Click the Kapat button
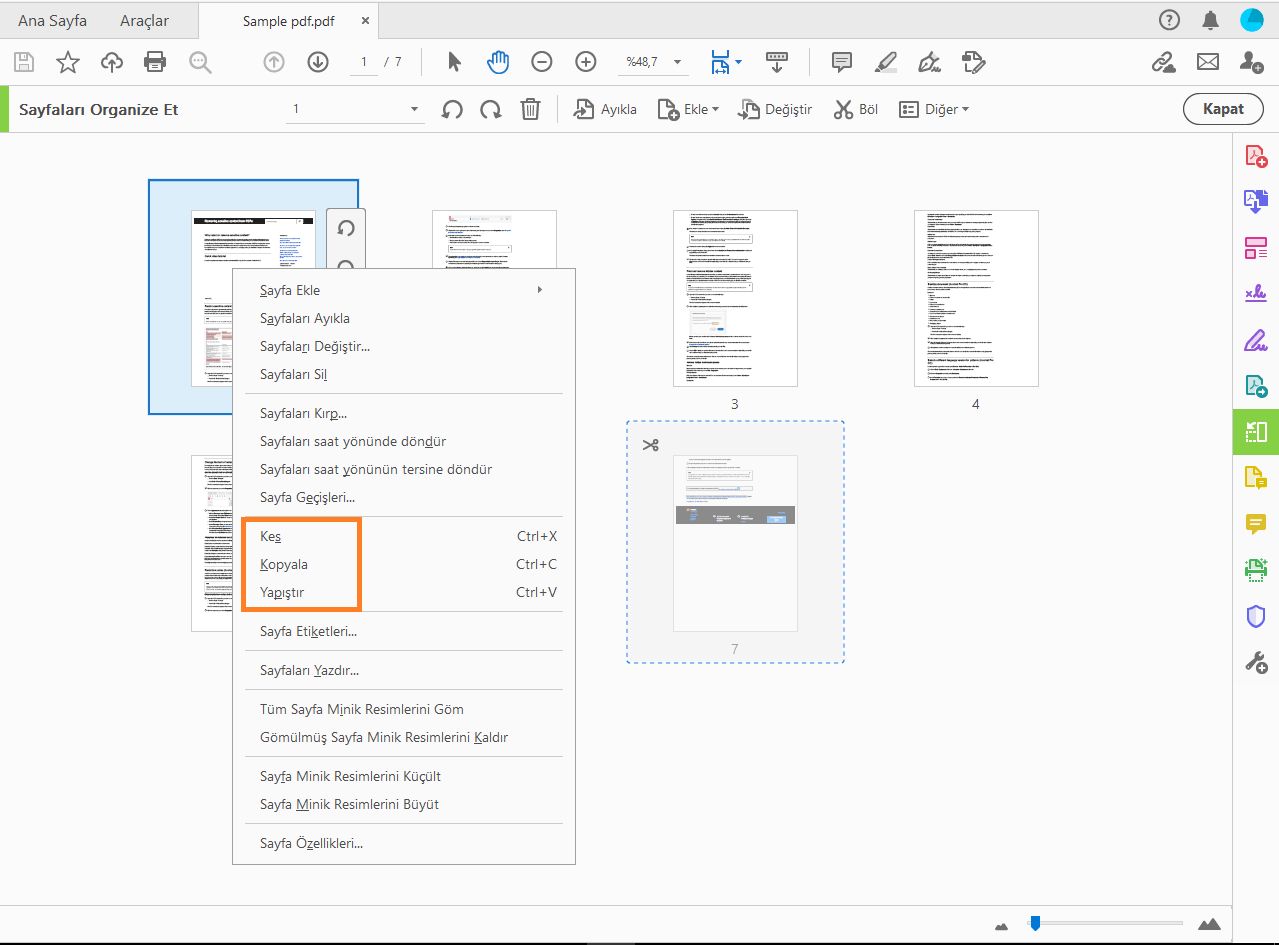Viewport: 1279px width, 945px height. click(1223, 109)
